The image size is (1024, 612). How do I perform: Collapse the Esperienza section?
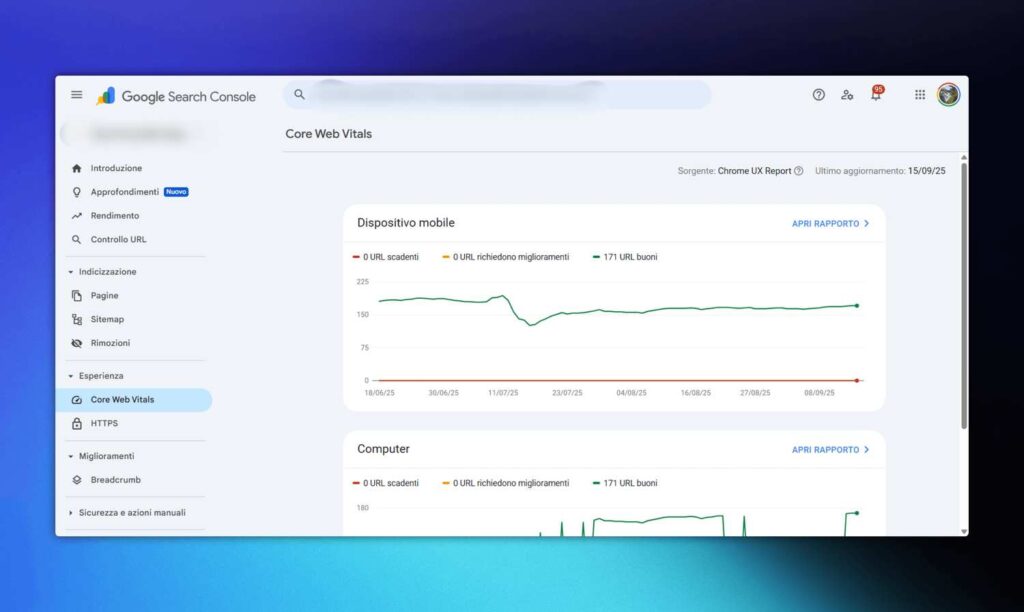point(69,375)
